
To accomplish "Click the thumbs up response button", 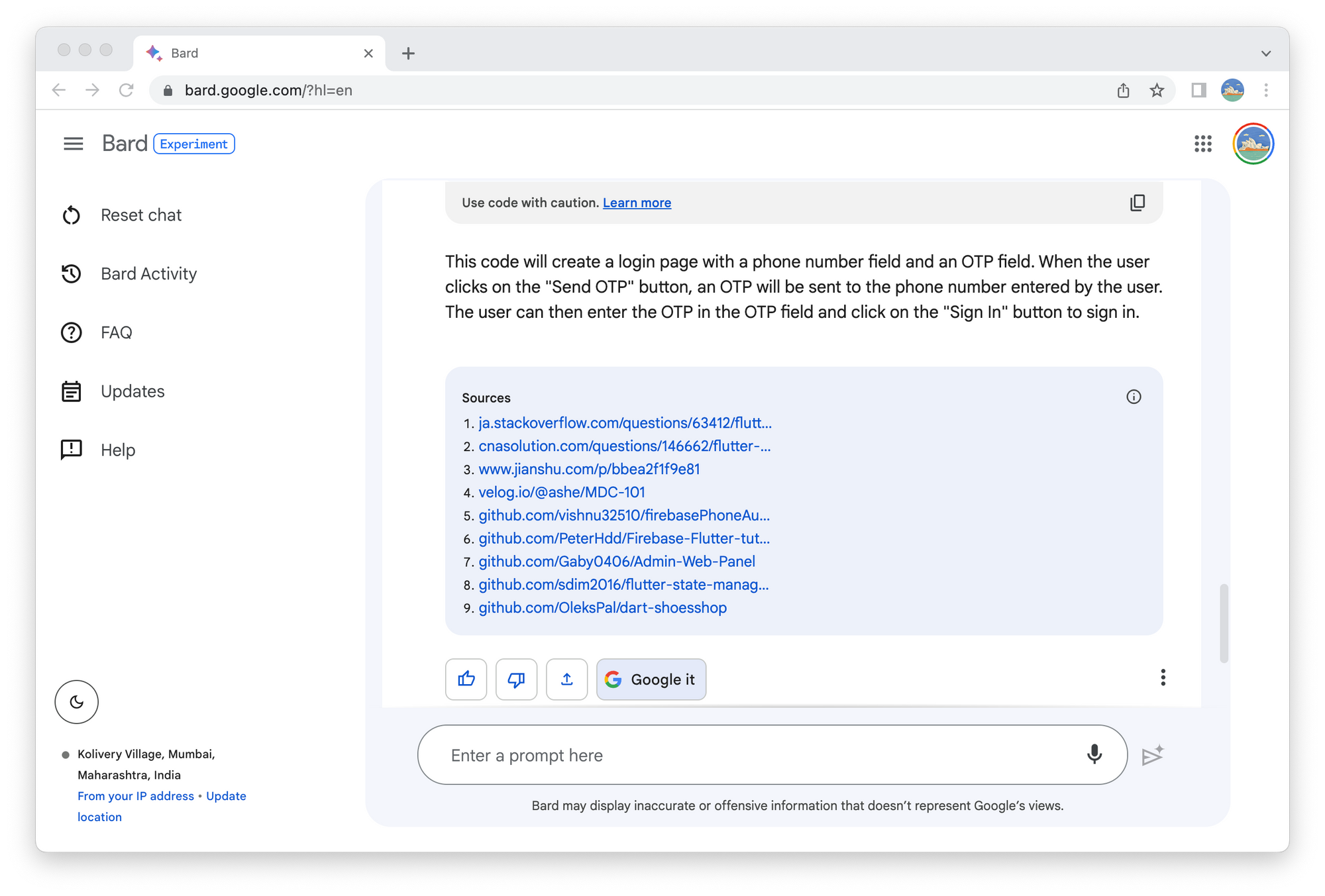I will pos(466,679).
